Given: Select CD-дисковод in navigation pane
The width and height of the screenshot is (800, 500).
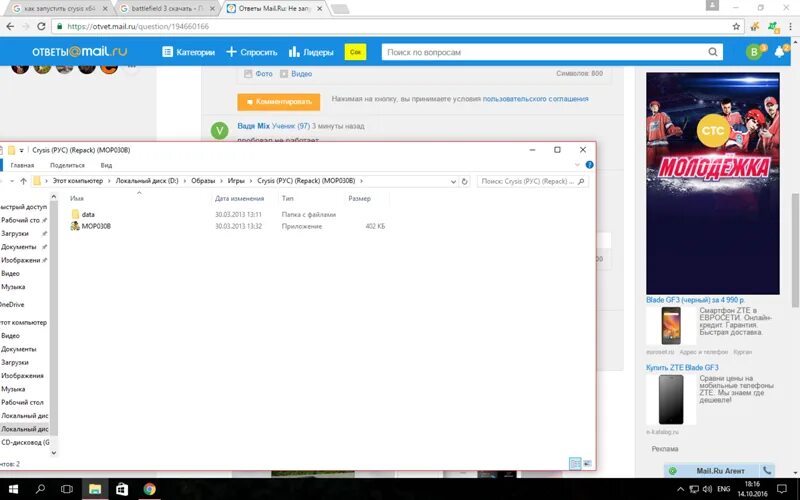Looking at the screenshot, I should (x=25, y=442).
